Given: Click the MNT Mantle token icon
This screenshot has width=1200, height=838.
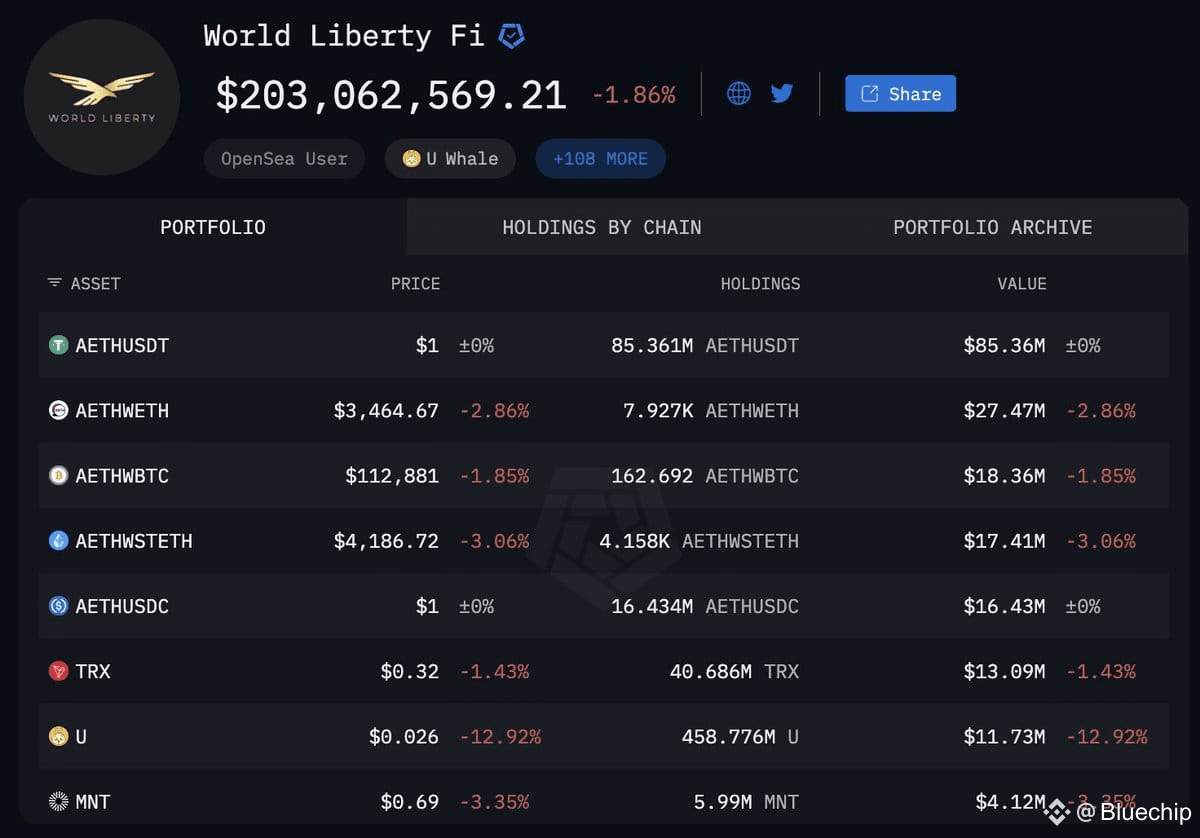Looking at the screenshot, I should pos(59,801).
